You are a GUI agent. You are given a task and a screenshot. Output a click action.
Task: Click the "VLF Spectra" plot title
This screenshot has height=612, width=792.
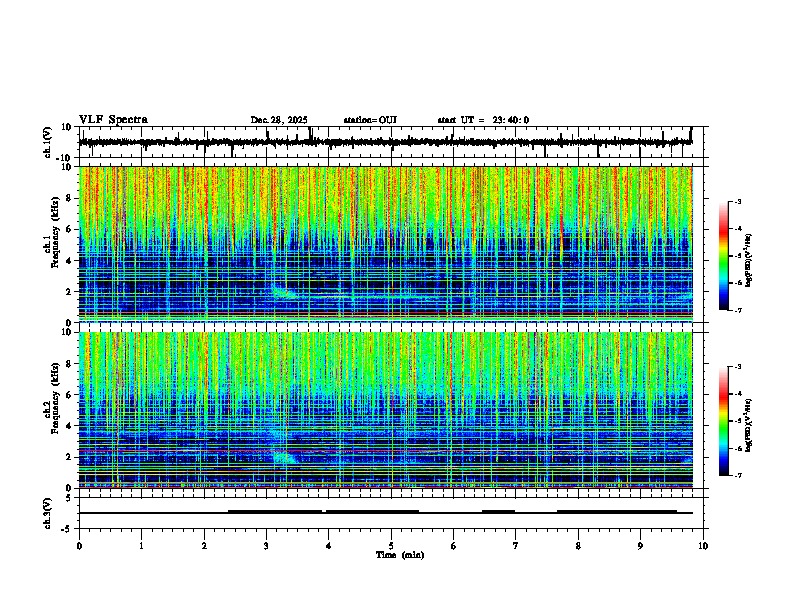click(113, 120)
